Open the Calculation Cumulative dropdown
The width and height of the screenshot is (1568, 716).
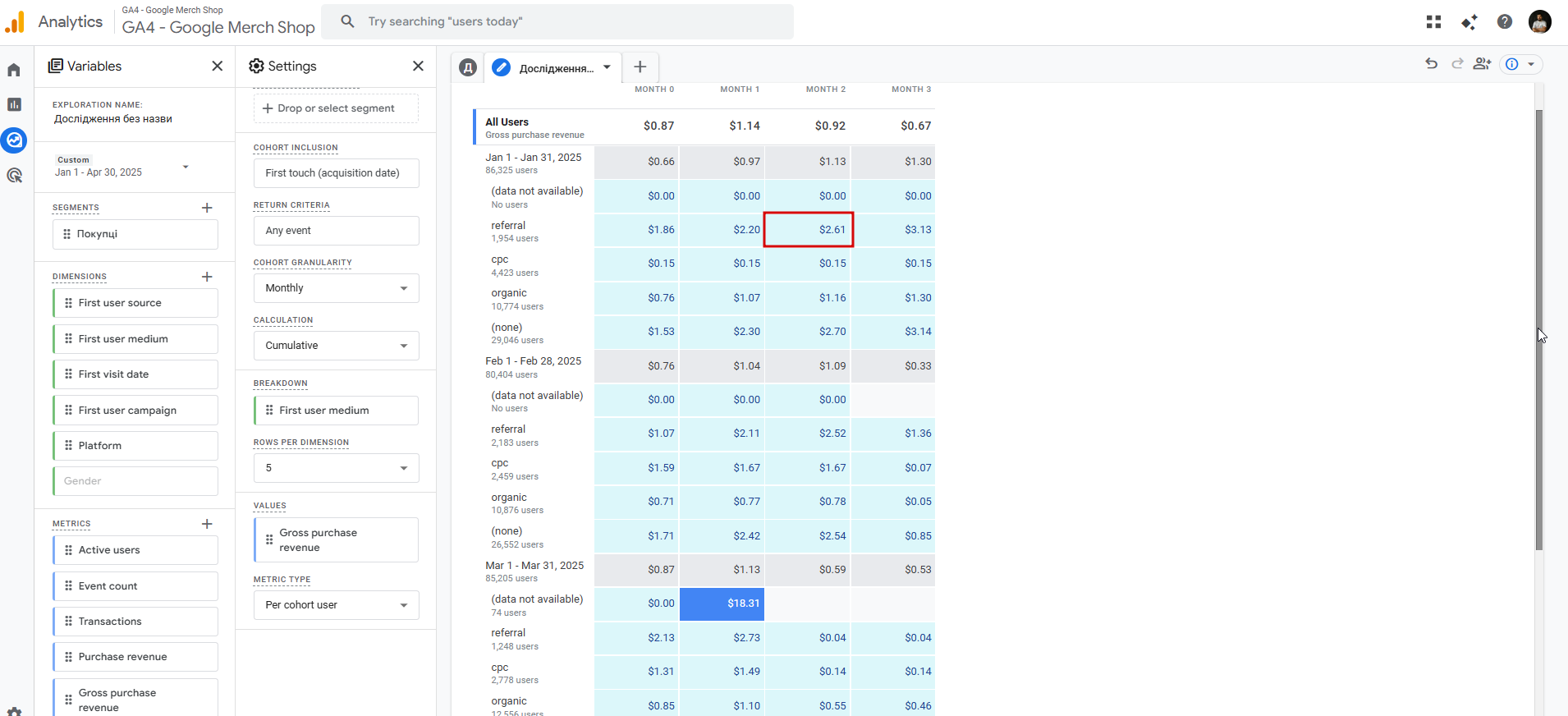coord(337,346)
